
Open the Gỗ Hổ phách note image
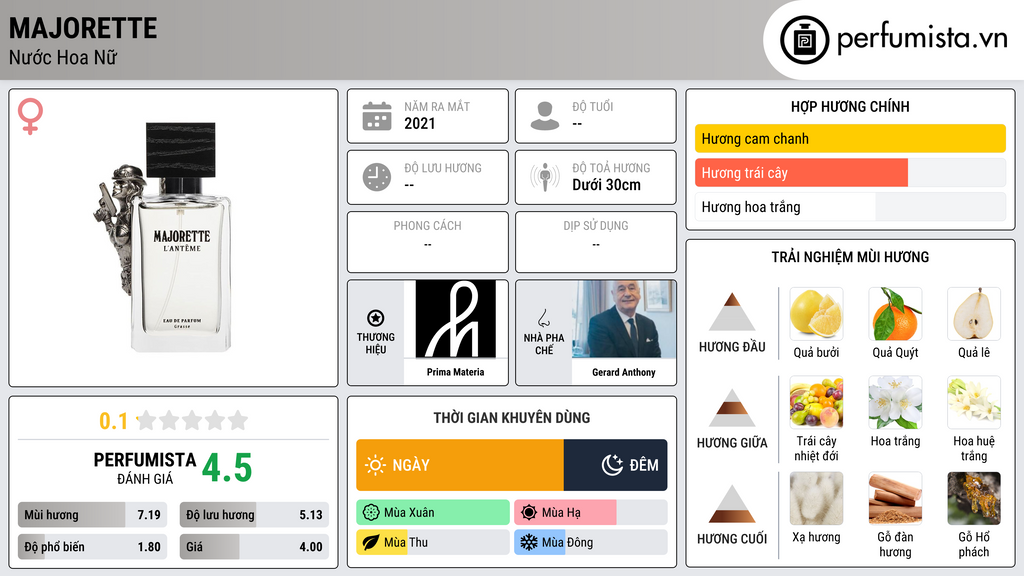tap(974, 498)
